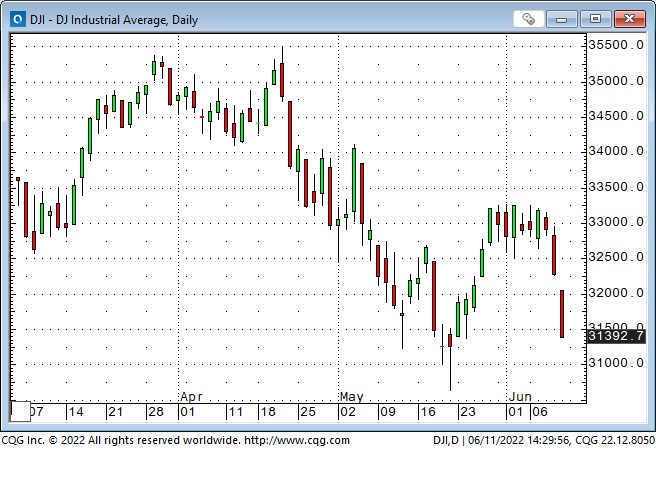
Task: Select the tall green candle after May 02
Action: pos(354,180)
